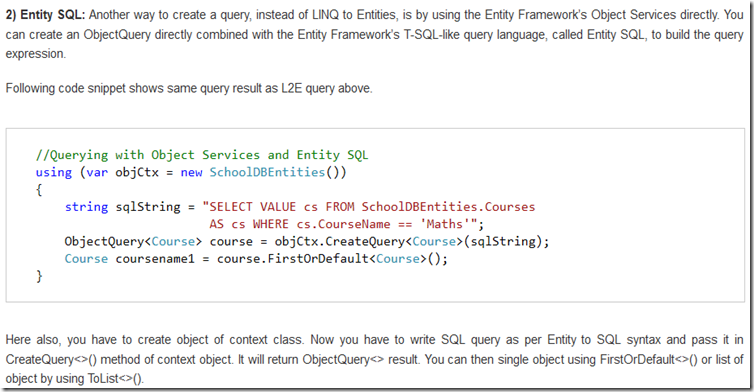Click the red string "SELECT VALUE cs FROM SchoolDBEntities.Courses"

369,207
